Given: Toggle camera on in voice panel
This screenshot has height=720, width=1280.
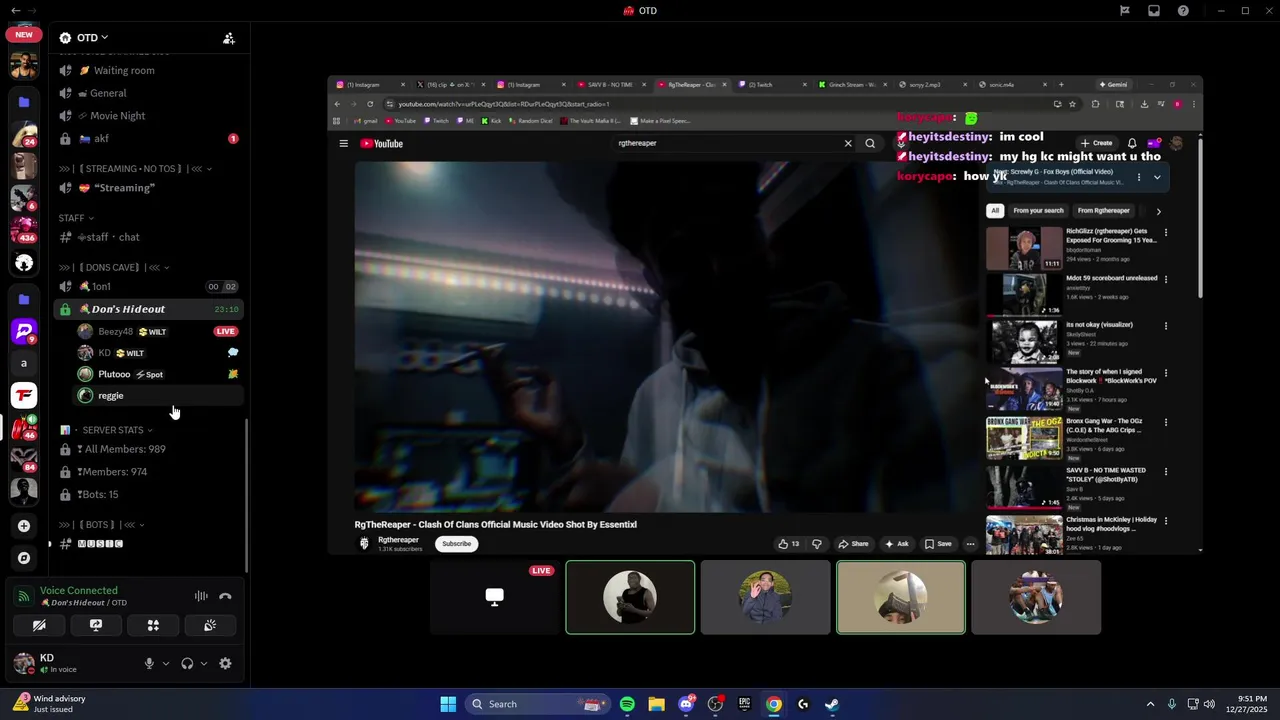Looking at the screenshot, I should pos(39,625).
